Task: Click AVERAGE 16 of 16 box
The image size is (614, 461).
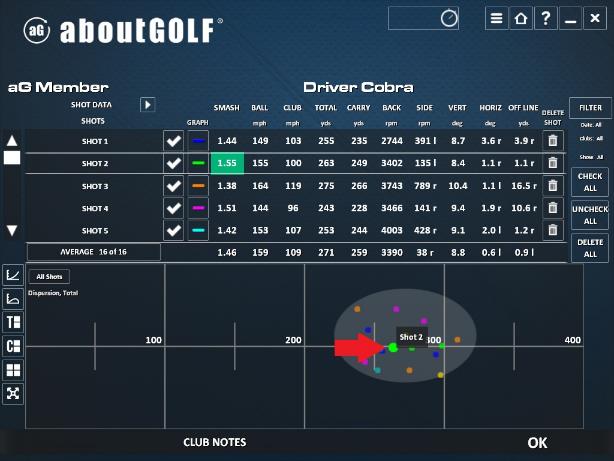Action: tap(94, 252)
